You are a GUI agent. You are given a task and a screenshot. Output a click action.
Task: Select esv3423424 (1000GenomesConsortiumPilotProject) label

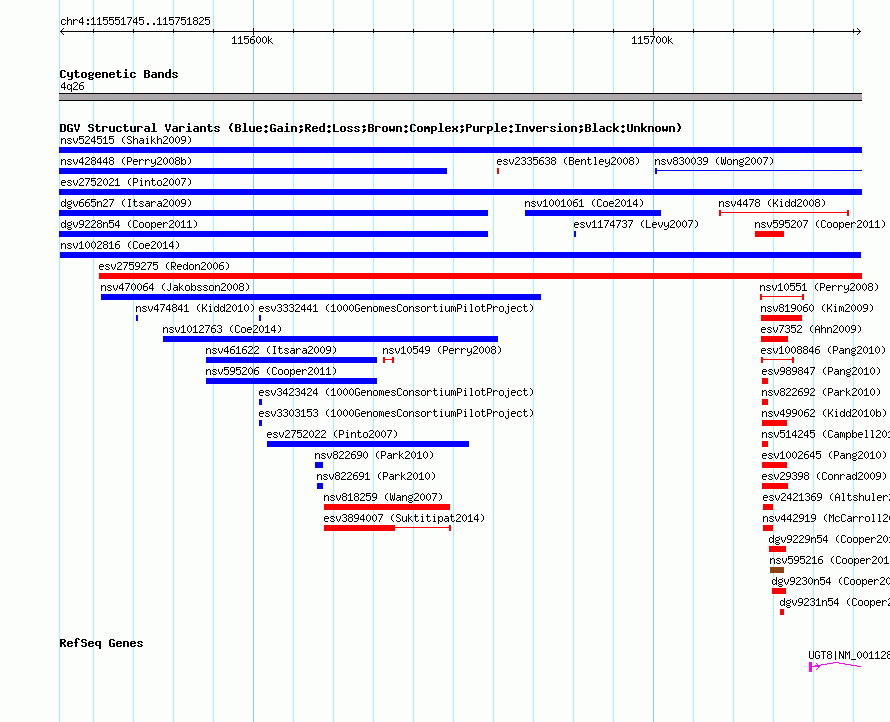pos(396,392)
